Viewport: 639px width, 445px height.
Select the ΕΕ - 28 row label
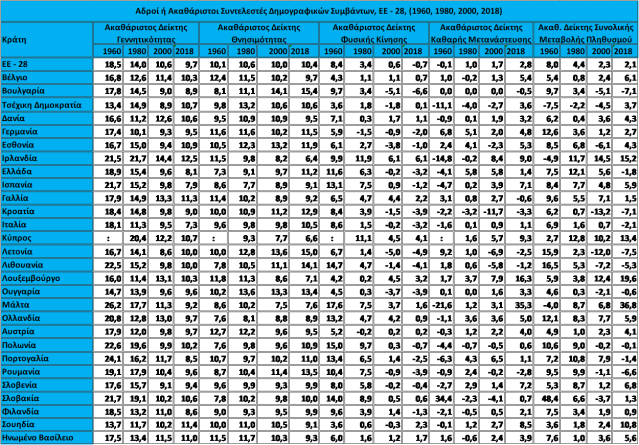(20, 62)
